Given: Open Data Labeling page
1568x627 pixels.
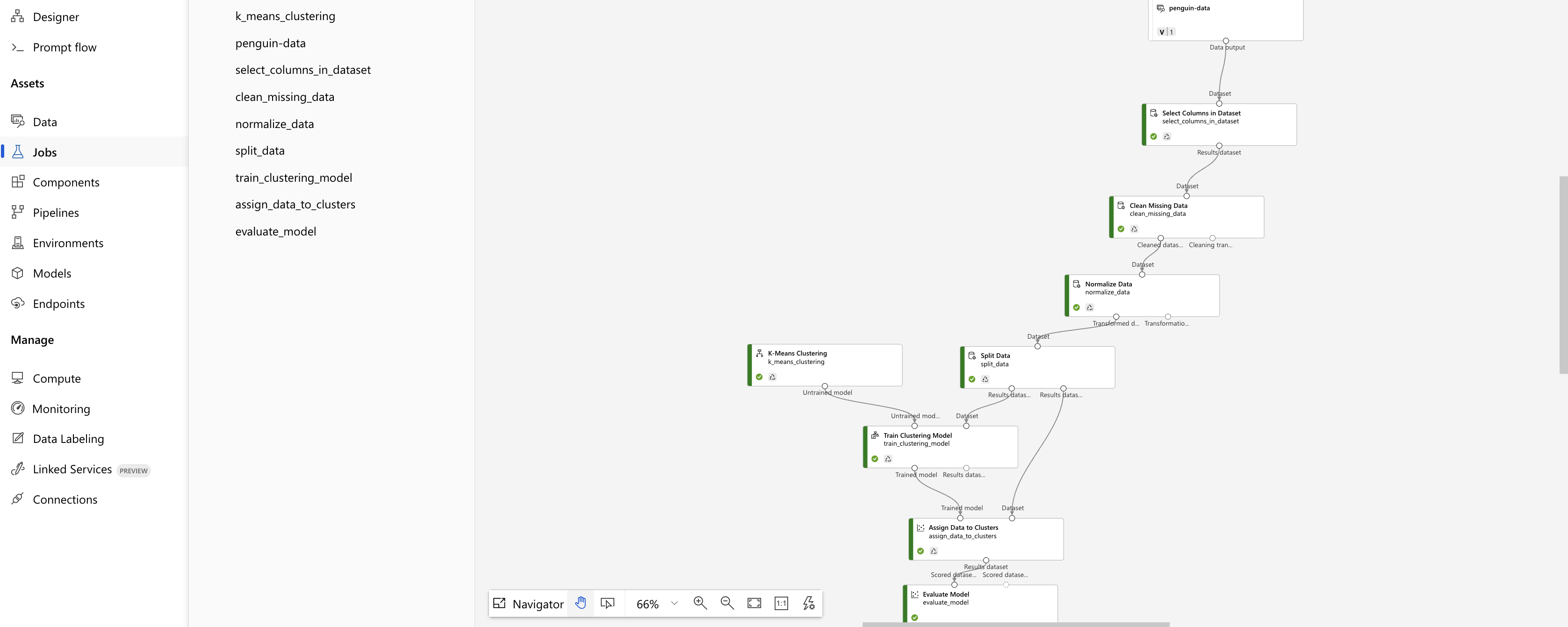Looking at the screenshot, I should (68, 439).
